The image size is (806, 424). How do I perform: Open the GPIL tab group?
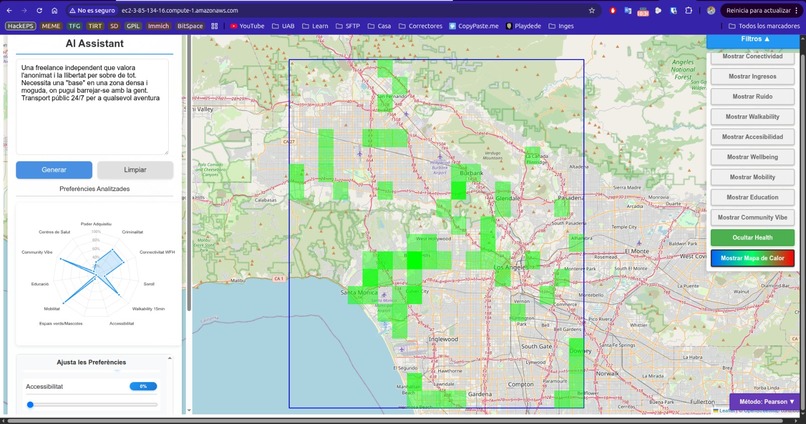133,26
